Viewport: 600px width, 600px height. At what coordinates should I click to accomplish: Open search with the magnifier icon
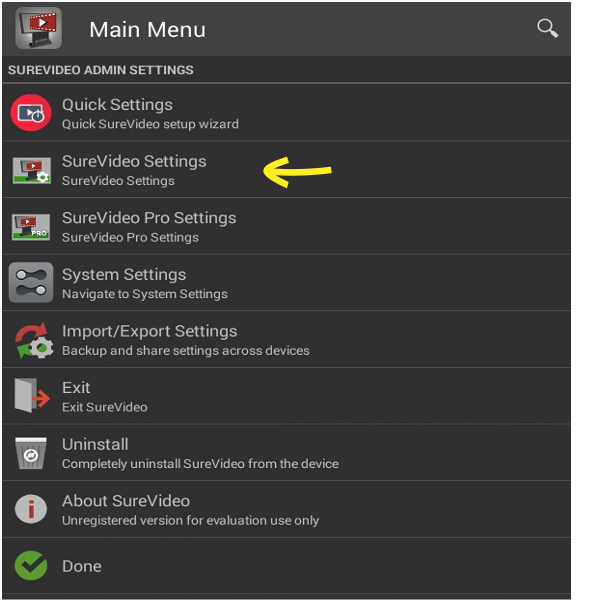tap(547, 28)
